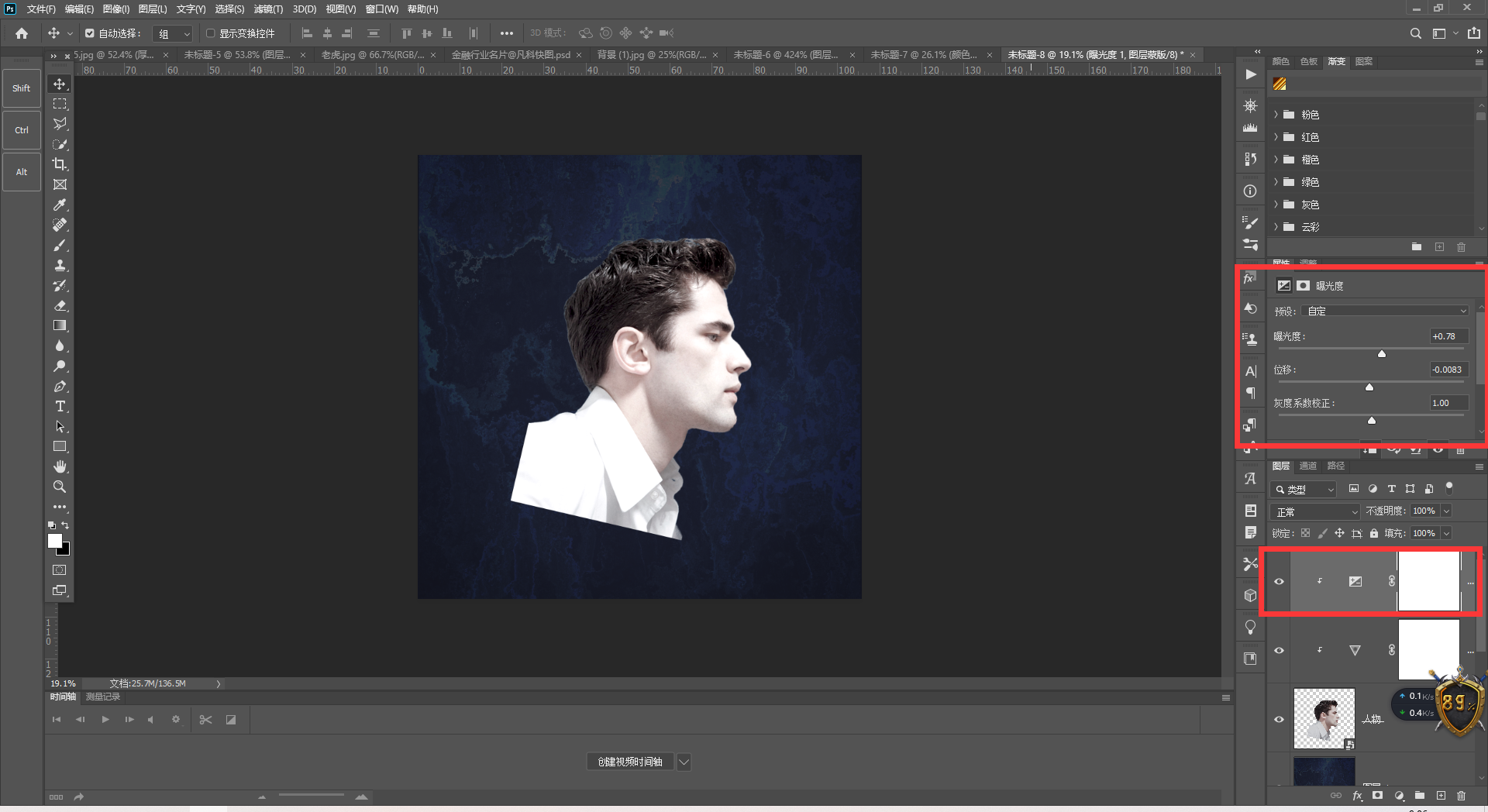The width and height of the screenshot is (1488, 812).
Task: Select the History Brush tool
Action: [x=60, y=285]
